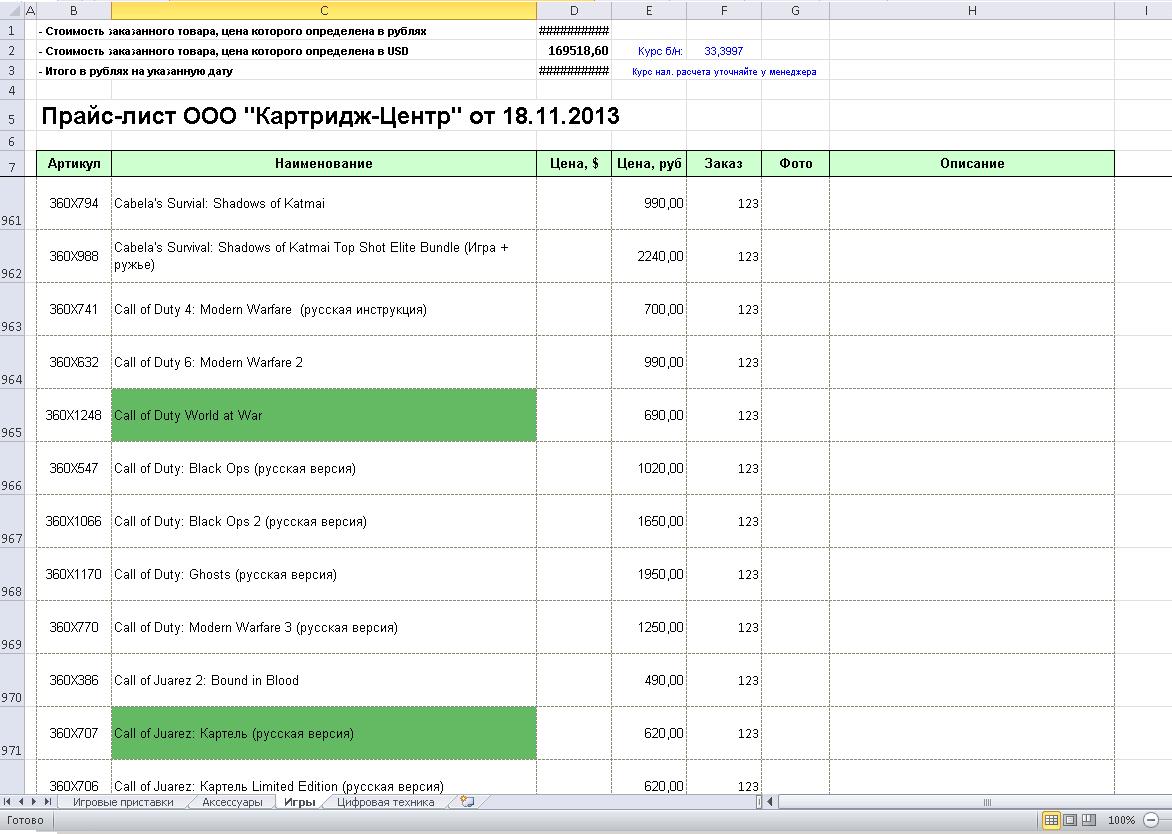Click next sheet navigation arrow
This screenshot has height=834, width=1172.
pos(34,802)
